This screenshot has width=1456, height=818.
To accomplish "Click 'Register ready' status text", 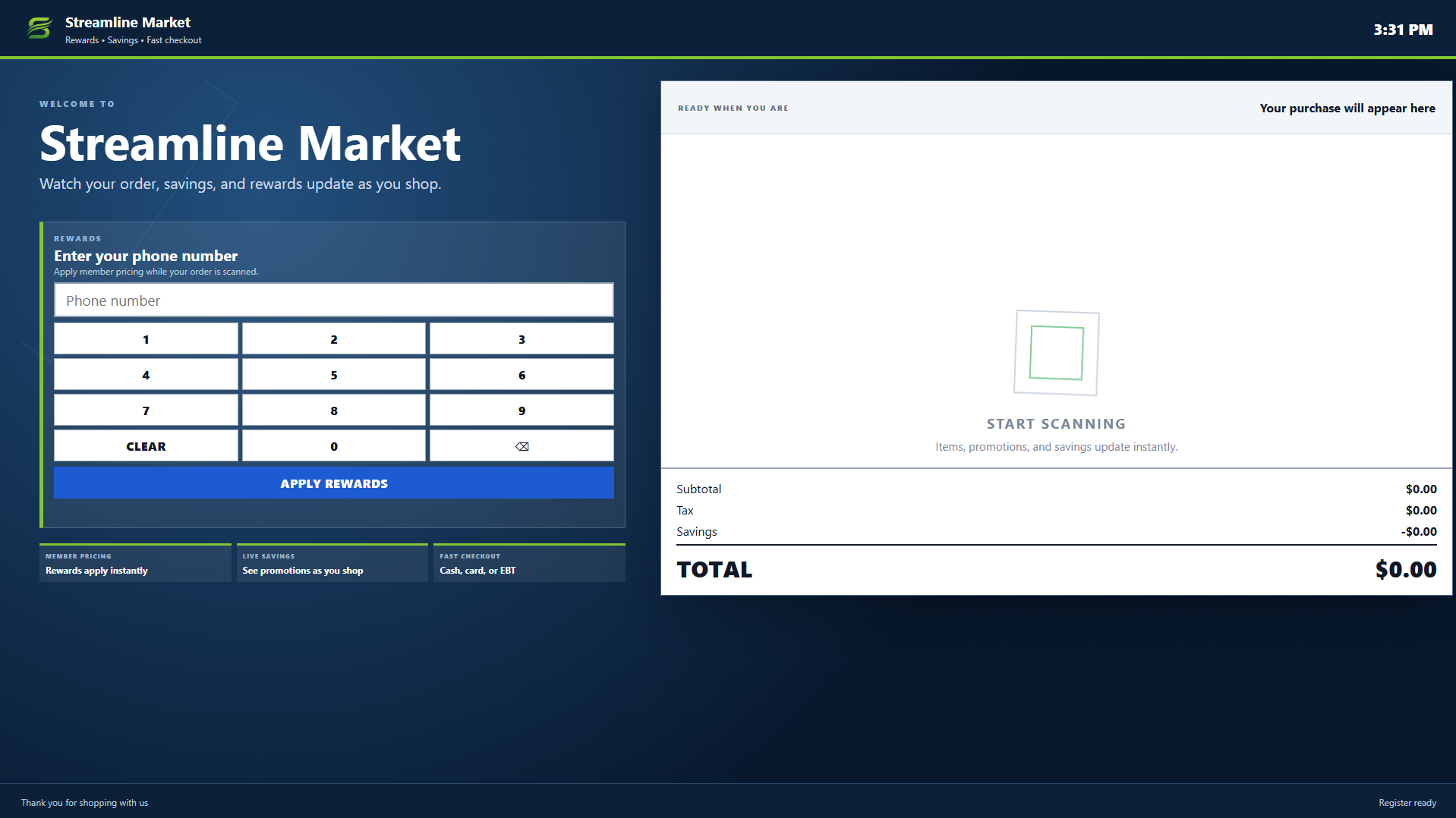I will 1407,803.
